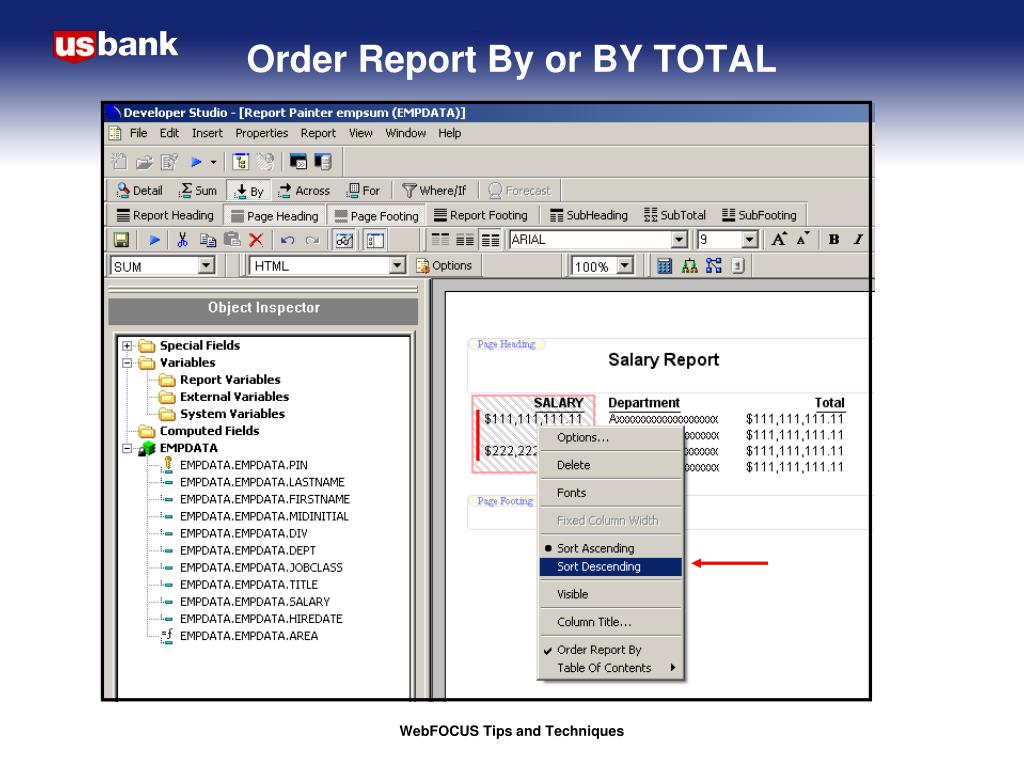The width and height of the screenshot is (1024, 768).
Task: Click the align center icon
Action: coord(465,240)
